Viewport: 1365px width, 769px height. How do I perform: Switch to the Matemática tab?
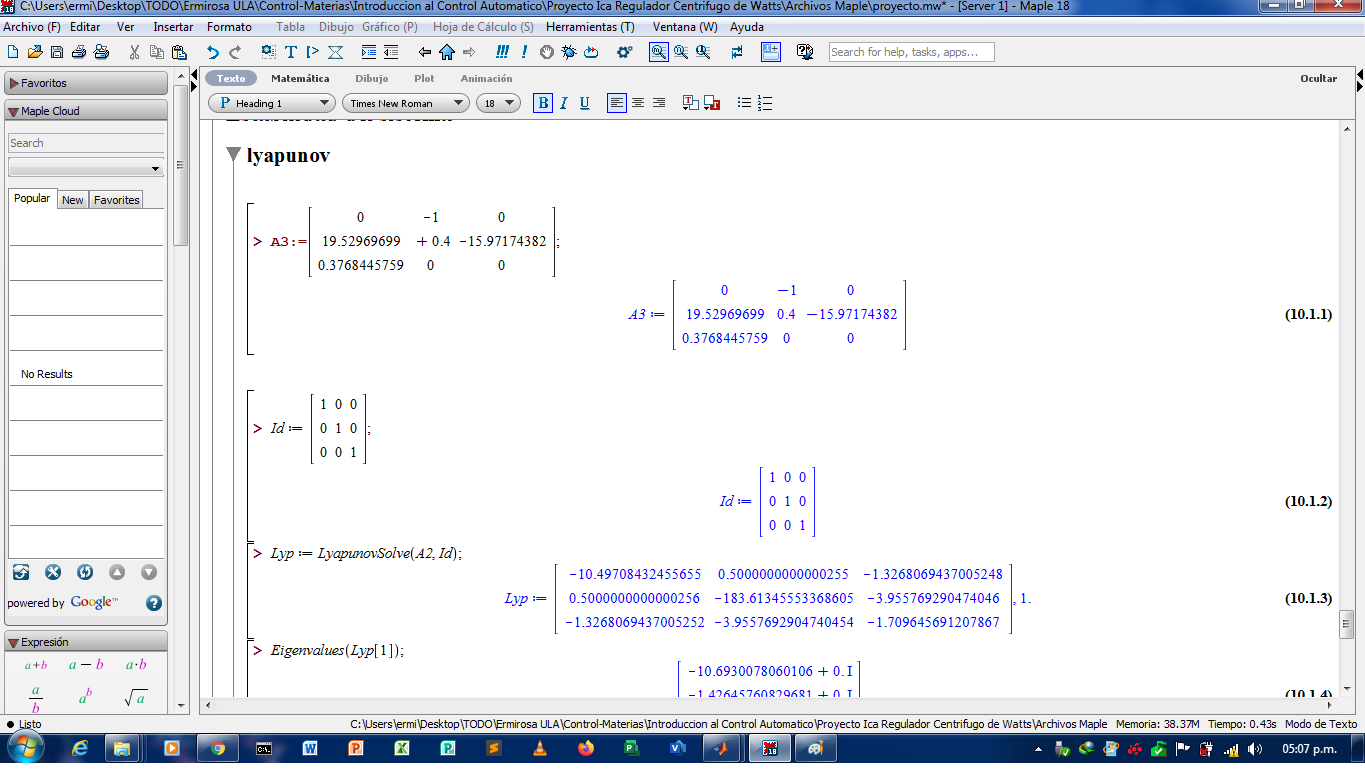301,77
